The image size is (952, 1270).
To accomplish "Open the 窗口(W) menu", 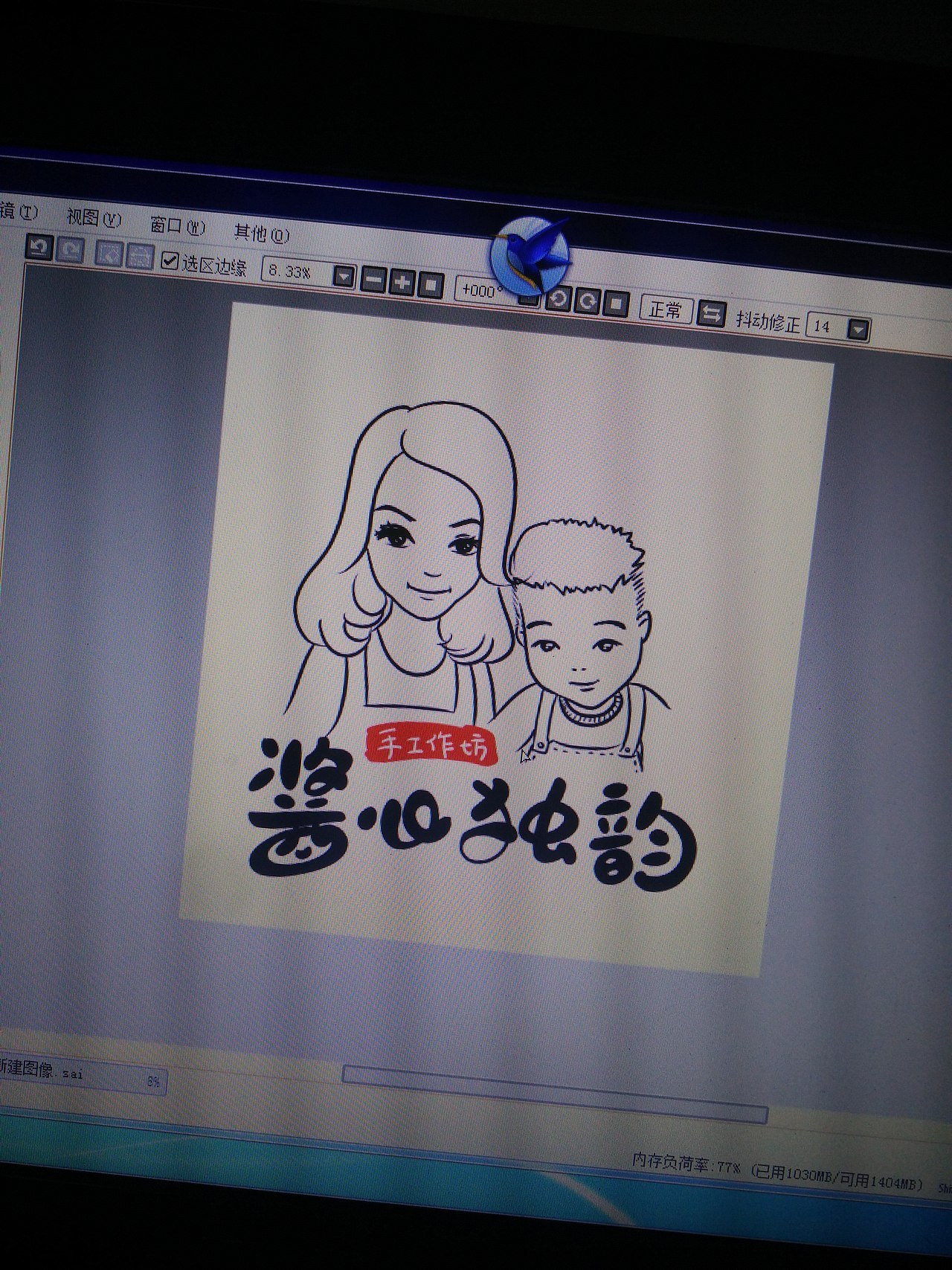I will coord(177,225).
